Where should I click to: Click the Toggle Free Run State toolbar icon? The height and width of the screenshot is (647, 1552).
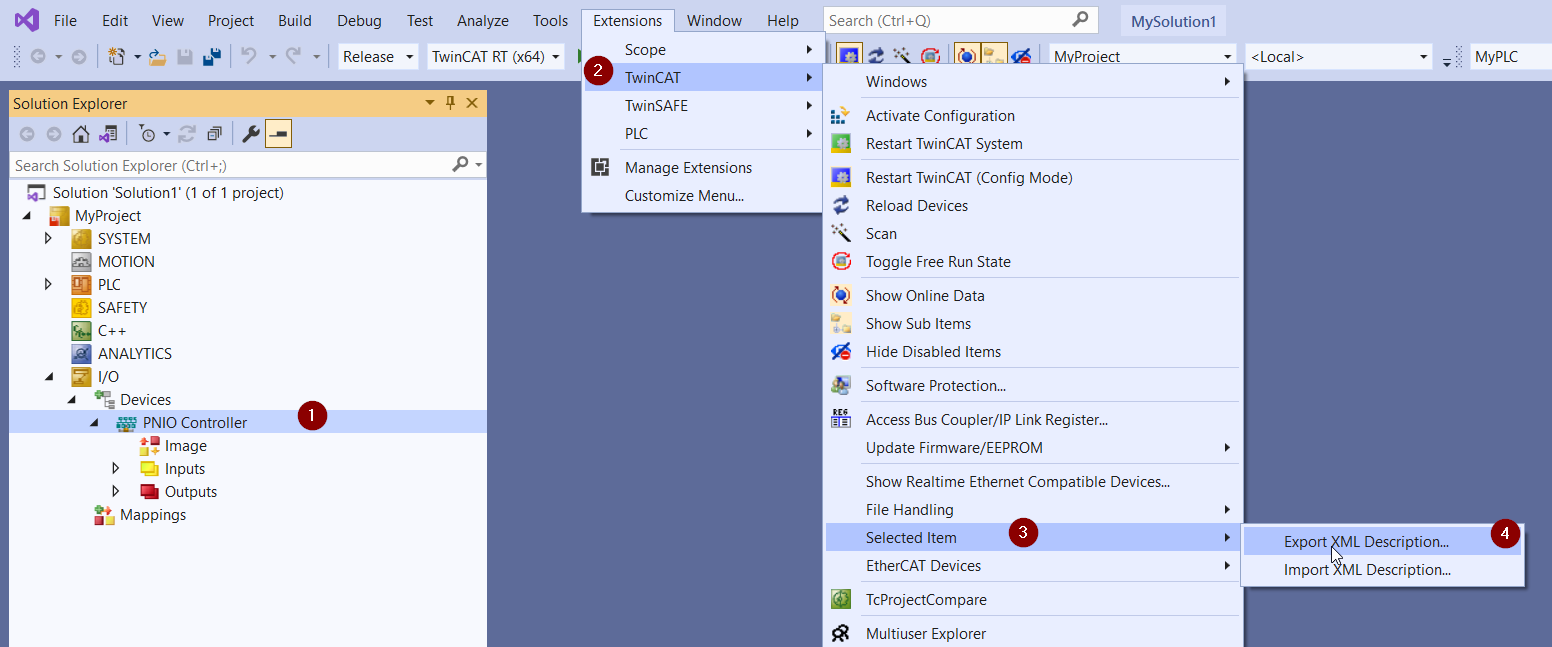click(x=931, y=56)
